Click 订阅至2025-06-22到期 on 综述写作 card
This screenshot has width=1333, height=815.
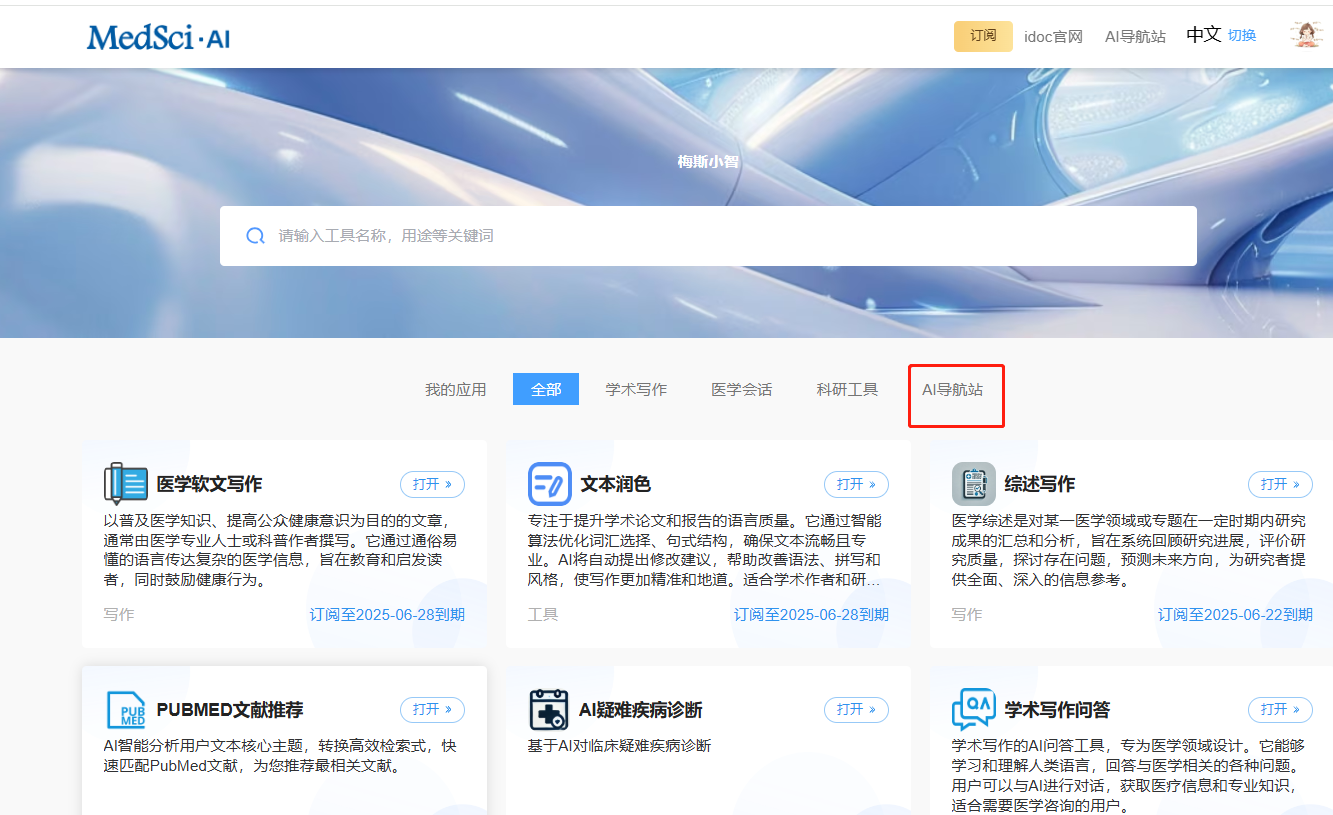pyautogui.click(x=1235, y=615)
